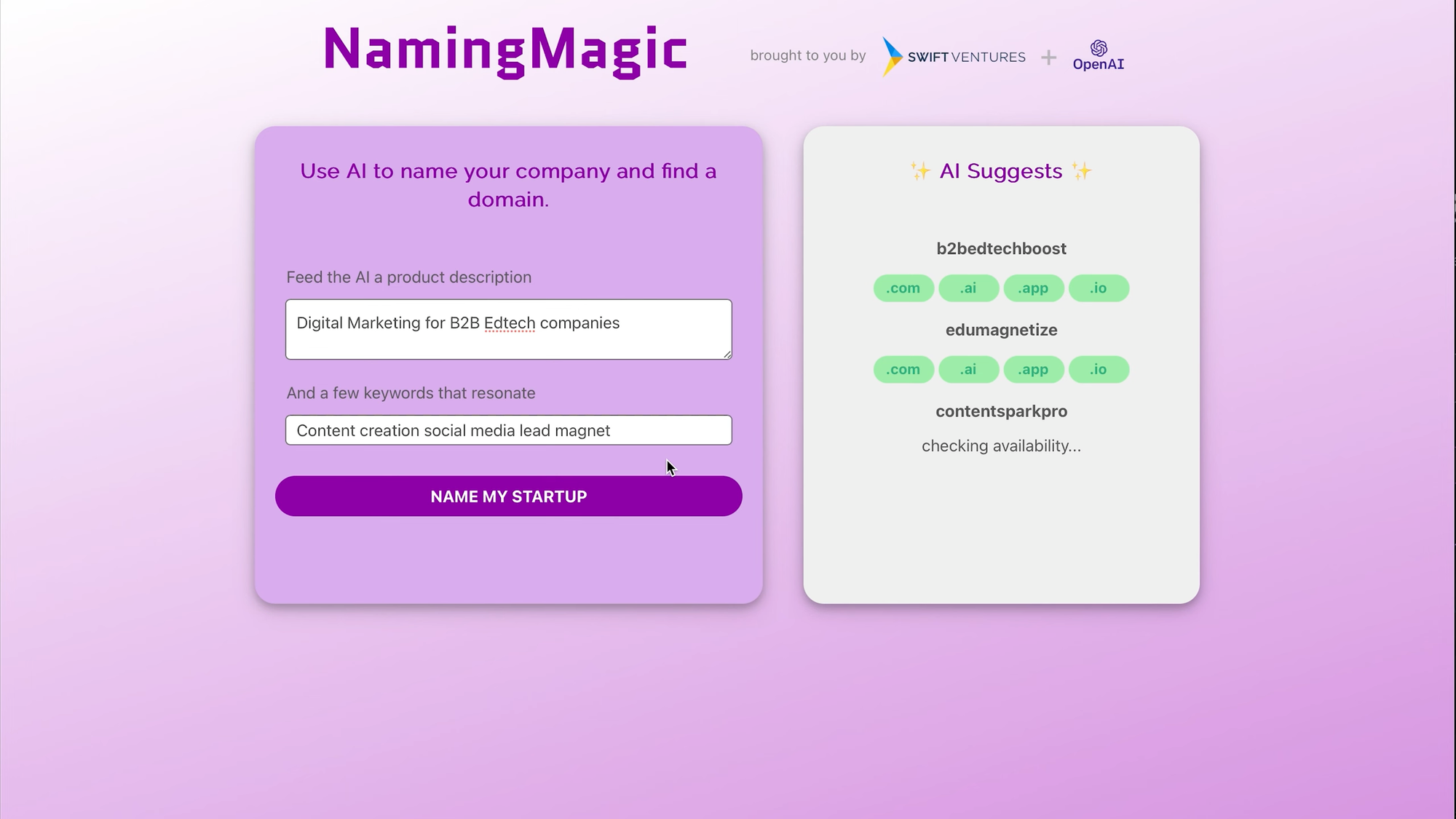Screen dimensions: 1456x819
Task: Select .com badge for b2bedtechboost
Action: click(x=903, y=288)
